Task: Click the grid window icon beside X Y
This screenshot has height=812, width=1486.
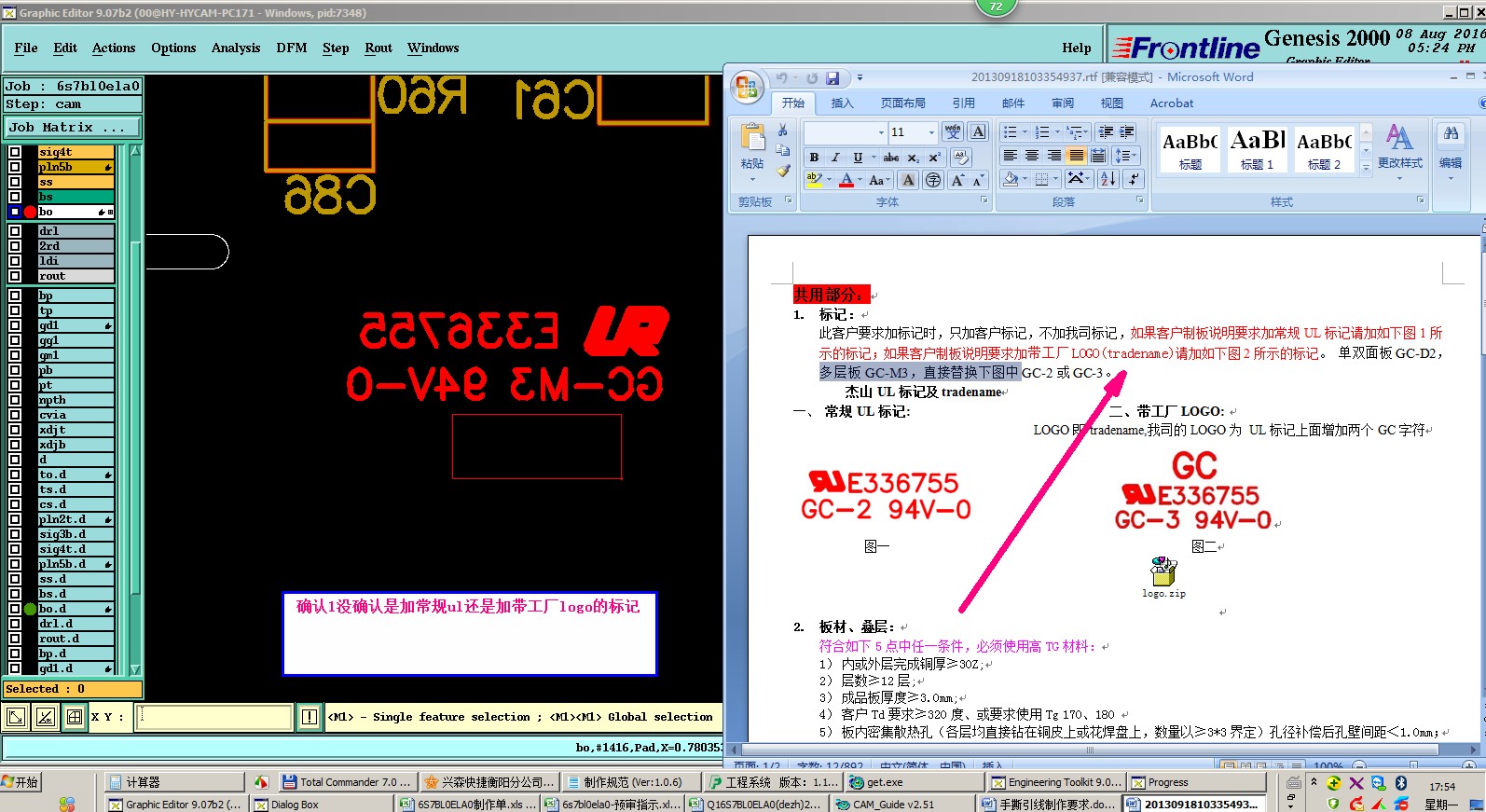Action: pos(75,717)
